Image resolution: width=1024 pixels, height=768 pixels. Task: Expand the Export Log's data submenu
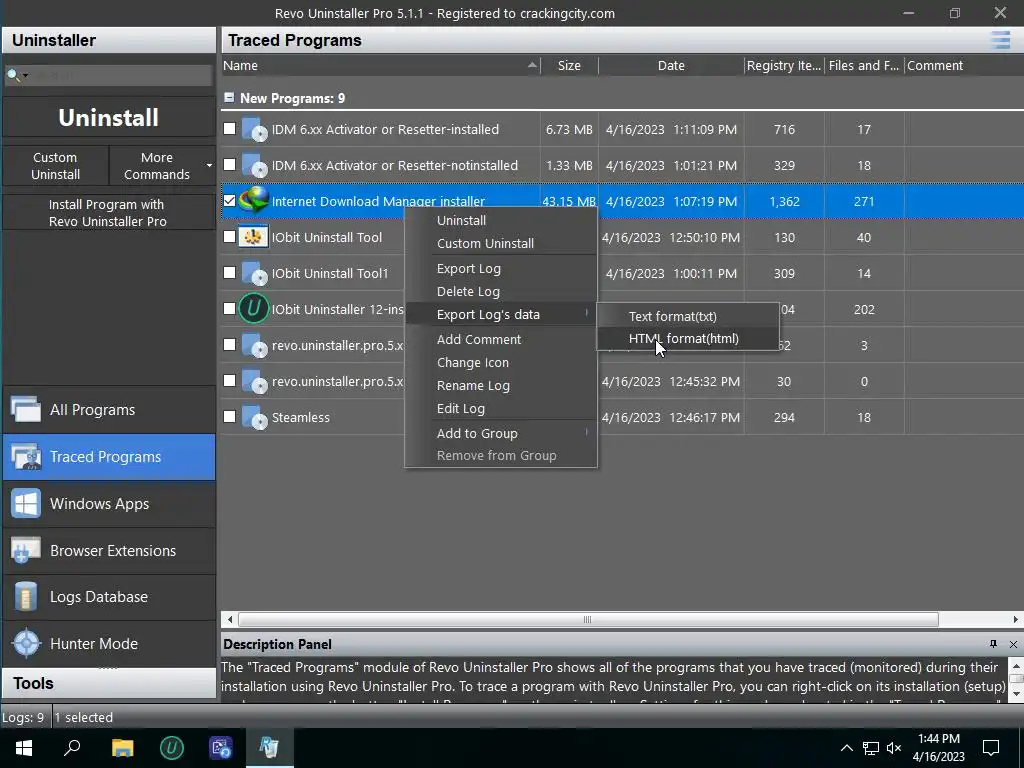click(501, 315)
